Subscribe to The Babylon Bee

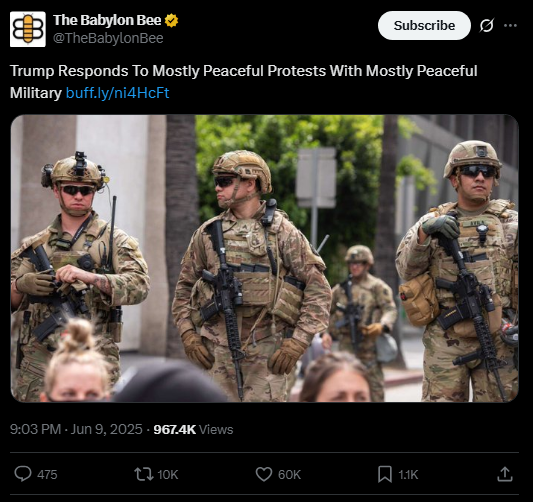coord(424,25)
